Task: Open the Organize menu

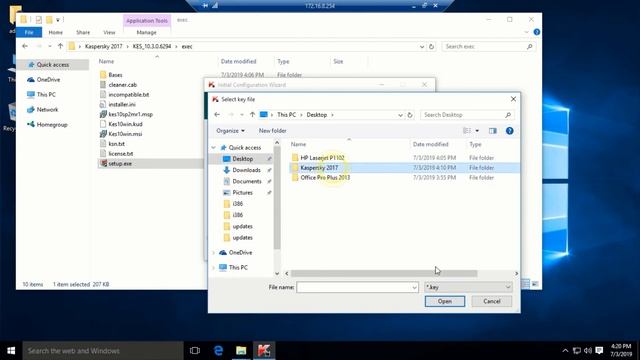Action: point(231,131)
